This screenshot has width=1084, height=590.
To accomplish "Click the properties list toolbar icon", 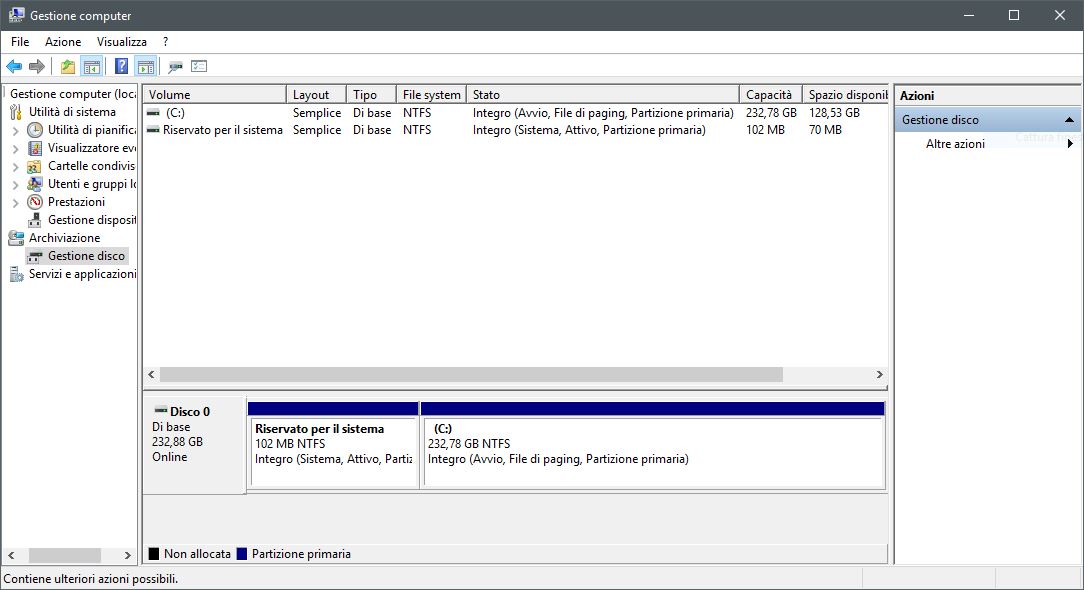I will pos(199,66).
